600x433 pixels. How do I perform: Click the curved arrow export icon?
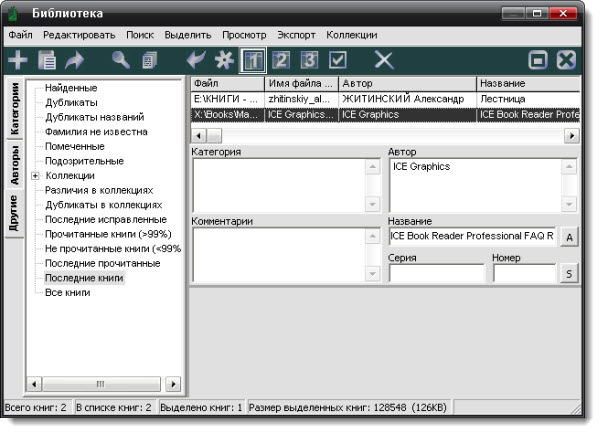[x=75, y=60]
